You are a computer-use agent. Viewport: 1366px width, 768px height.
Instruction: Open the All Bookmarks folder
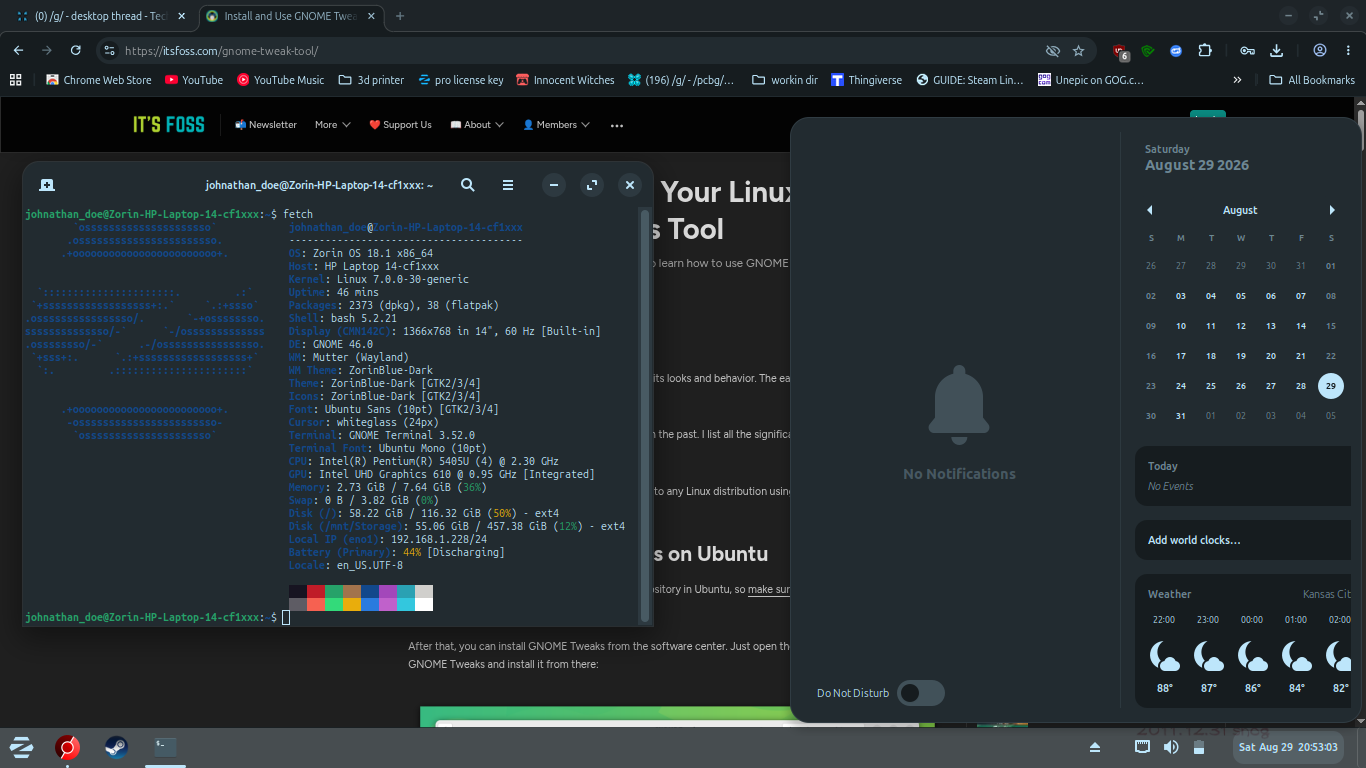(x=1312, y=80)
